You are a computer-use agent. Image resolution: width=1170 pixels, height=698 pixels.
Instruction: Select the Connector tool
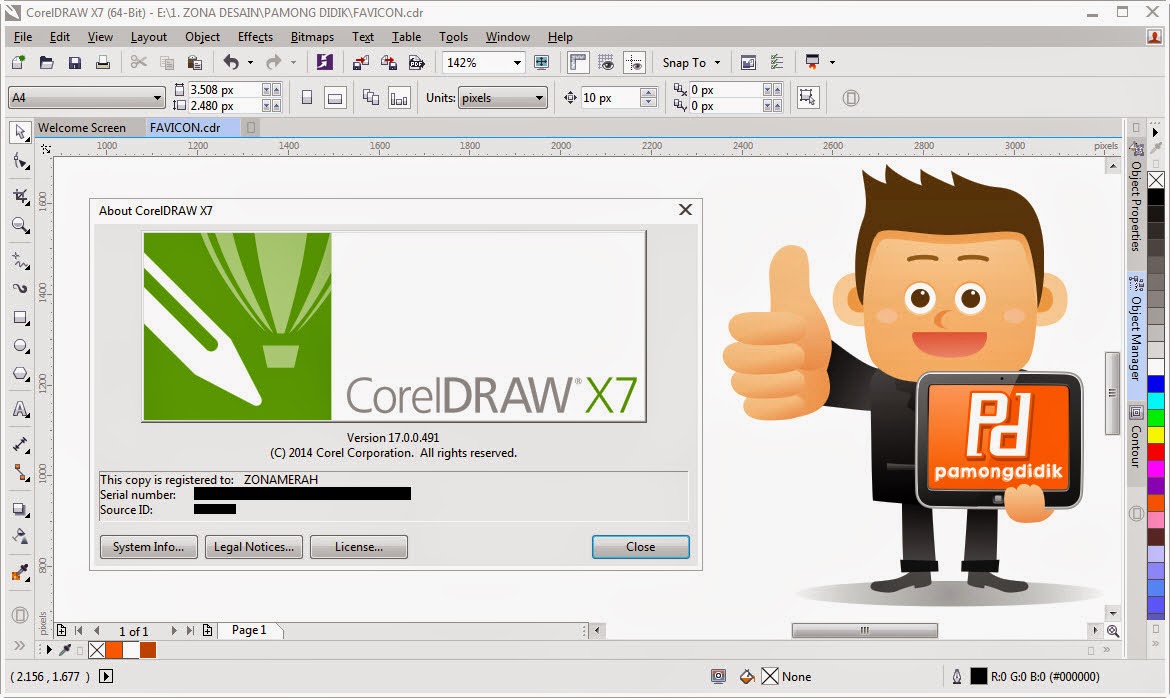pos(20,473)
